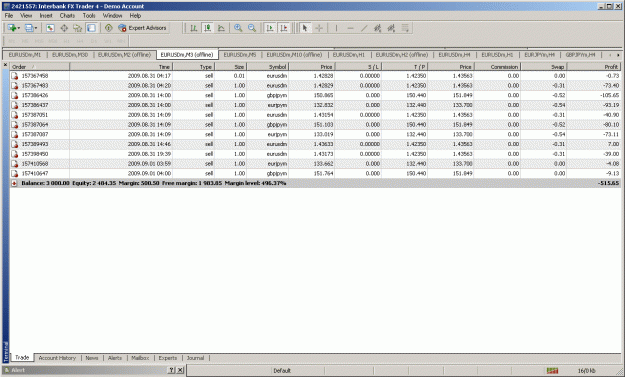Sort orders by the Symbol column header
The height and width of the screenshot is (377, 625).
pyautogui.click(x=267, y=67)
